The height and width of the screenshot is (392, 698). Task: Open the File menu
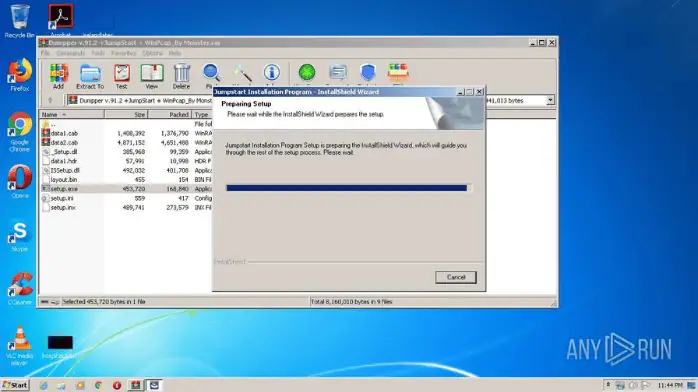coord(45,53)
